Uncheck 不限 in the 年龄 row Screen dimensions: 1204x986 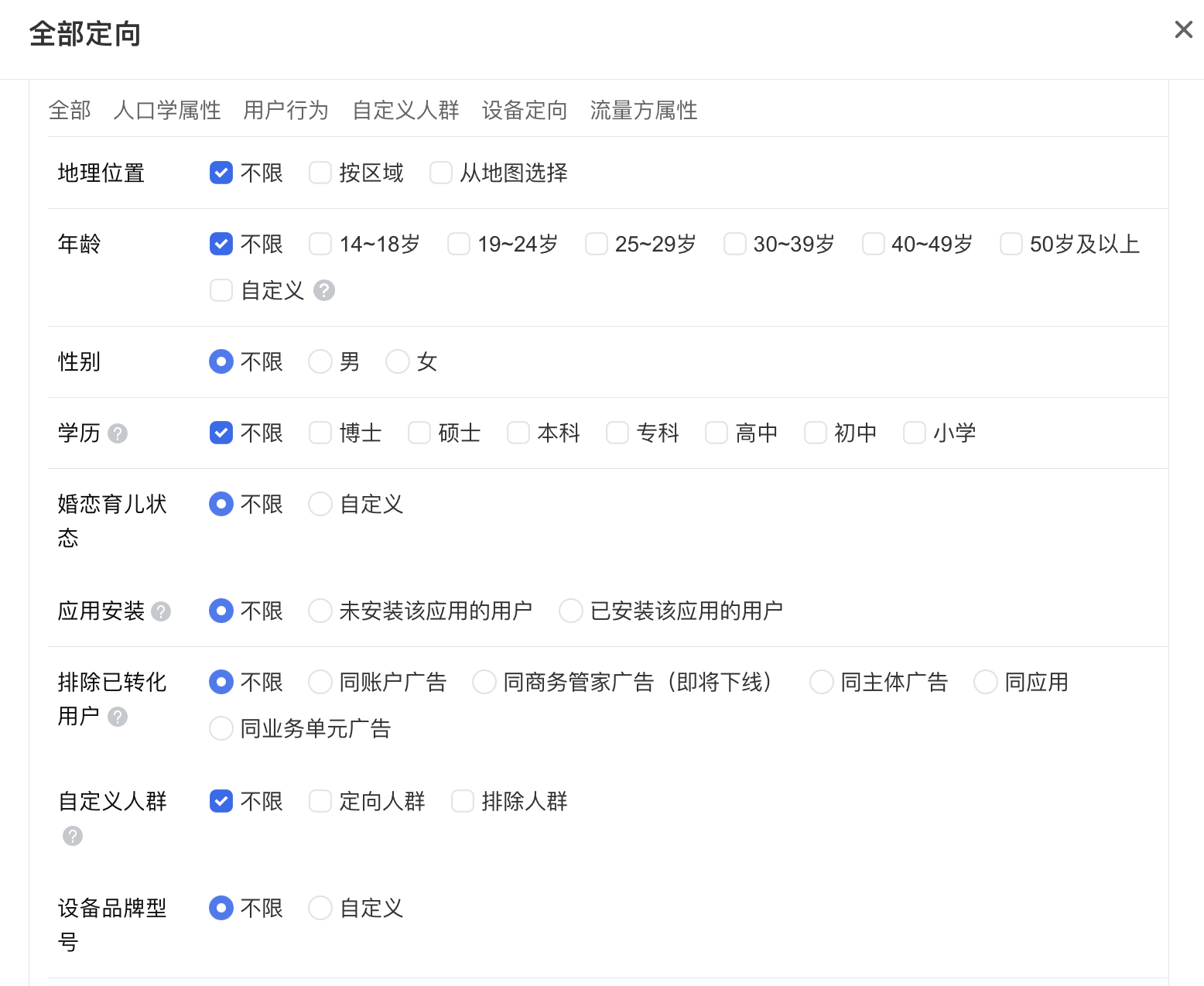coord(221,244)
